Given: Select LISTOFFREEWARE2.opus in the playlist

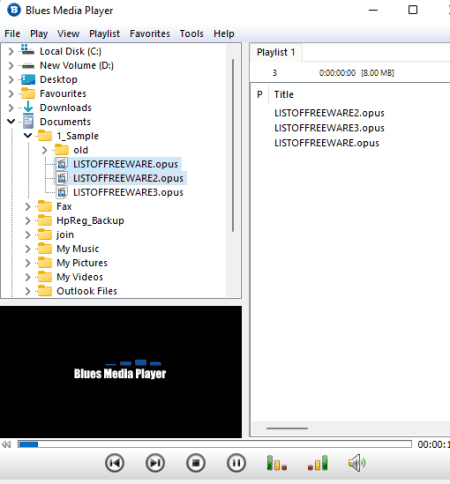Looking at the screenshot, I should click(x=329, y=113).
